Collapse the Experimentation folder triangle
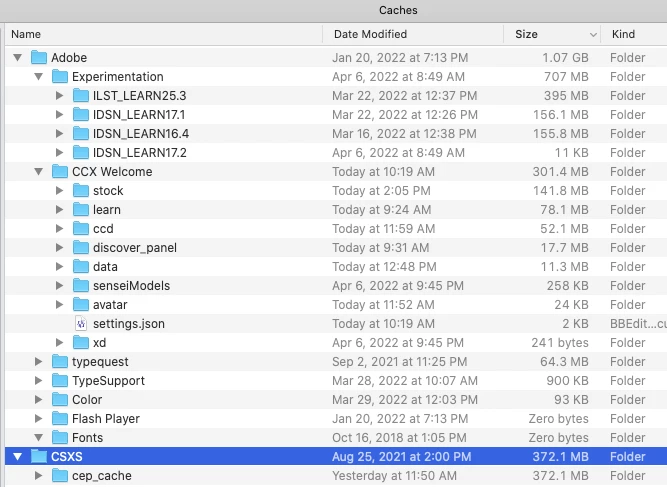The width and height of the screenshot is (667, 487). coord(39,77)
